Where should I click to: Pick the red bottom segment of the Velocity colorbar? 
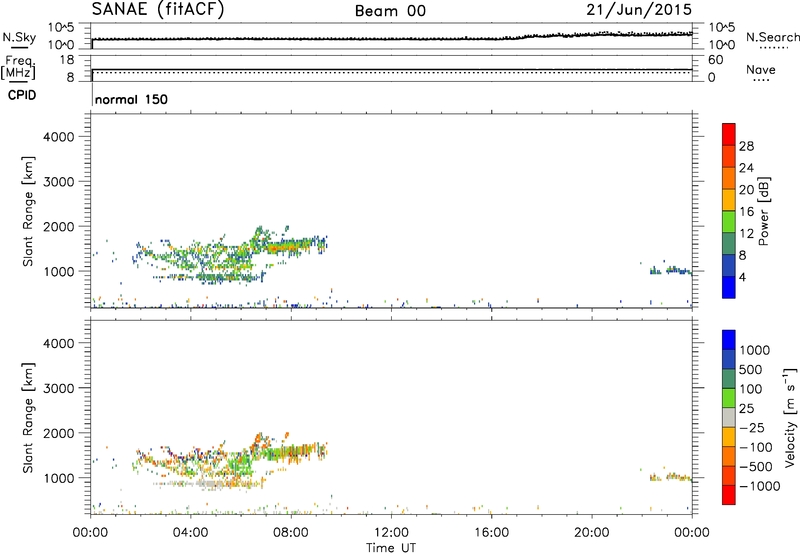tap(729, 495)
